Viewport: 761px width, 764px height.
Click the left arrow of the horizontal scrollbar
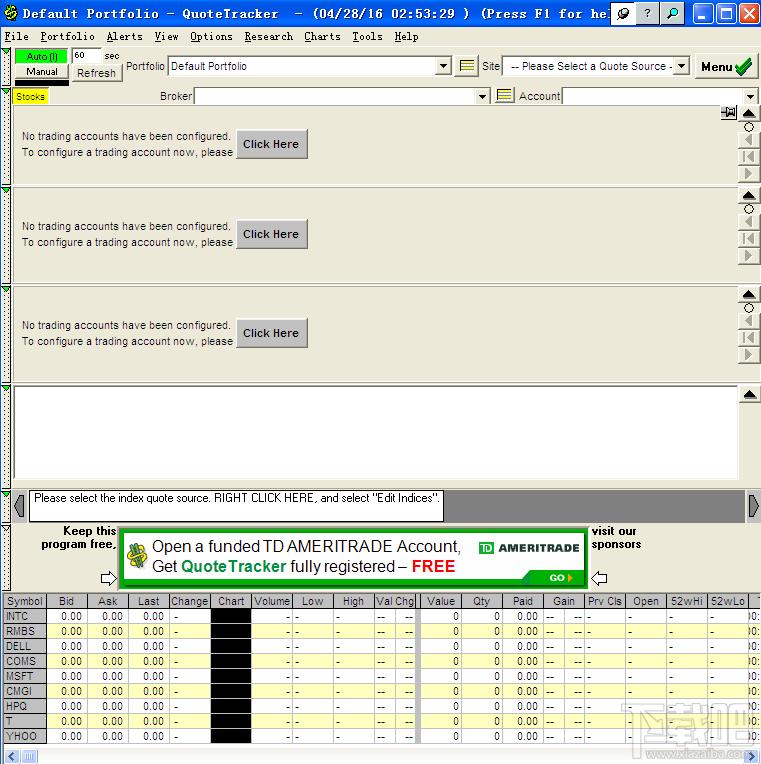click(12, 756)
